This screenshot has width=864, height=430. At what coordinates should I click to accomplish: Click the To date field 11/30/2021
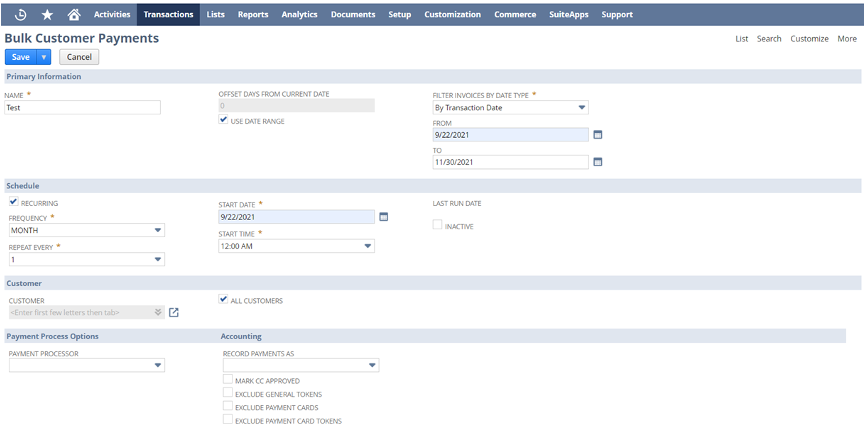(x=511, y=162)
